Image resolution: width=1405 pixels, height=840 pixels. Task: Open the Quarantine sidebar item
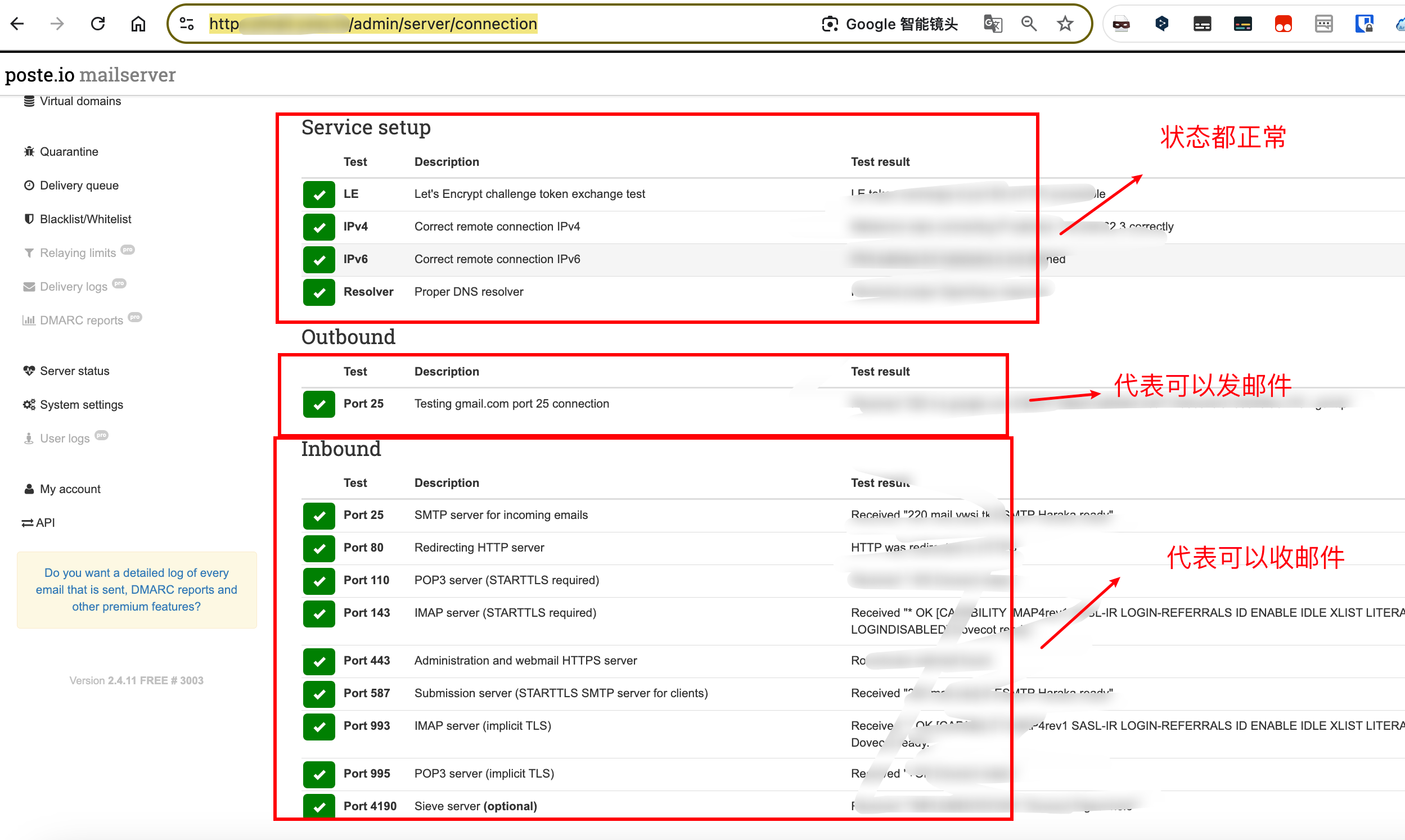coord(69,152)
